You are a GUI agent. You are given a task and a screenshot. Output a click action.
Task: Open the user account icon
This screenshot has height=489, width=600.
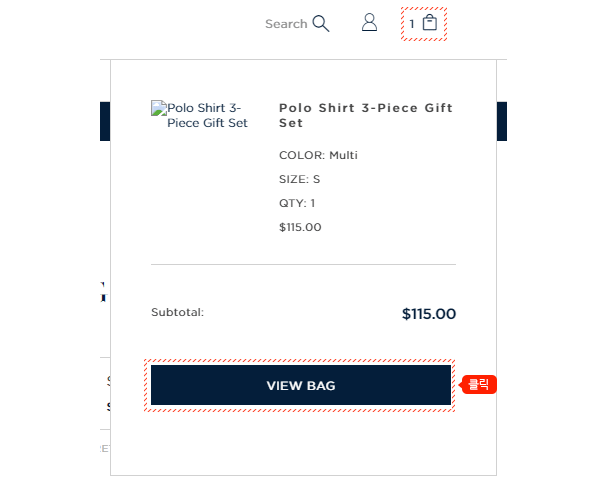click(x=369, y=22)
